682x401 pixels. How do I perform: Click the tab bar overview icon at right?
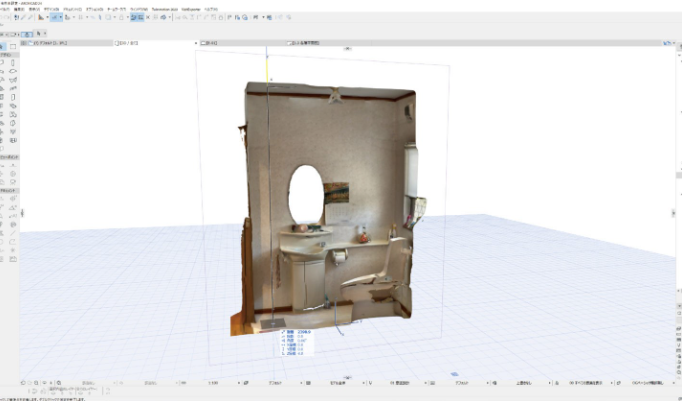[667, 43]
